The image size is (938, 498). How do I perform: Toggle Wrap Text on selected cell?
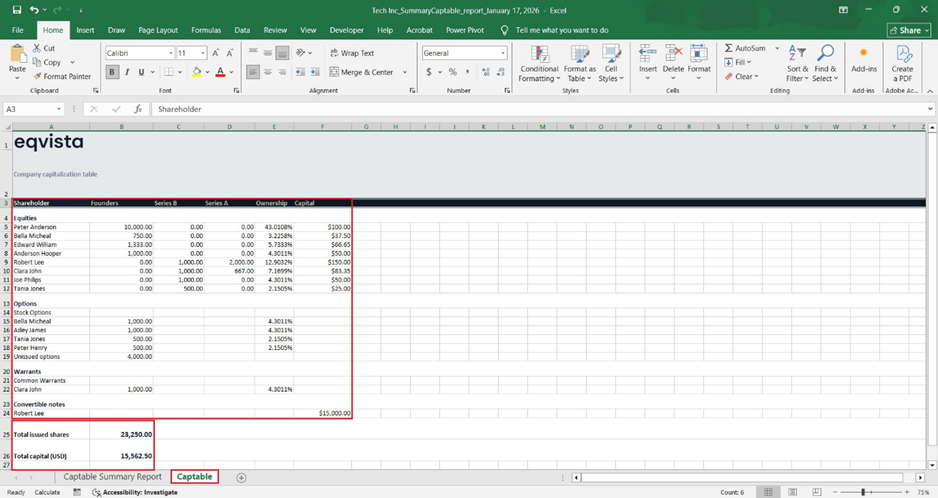click(x=350, y=53)
